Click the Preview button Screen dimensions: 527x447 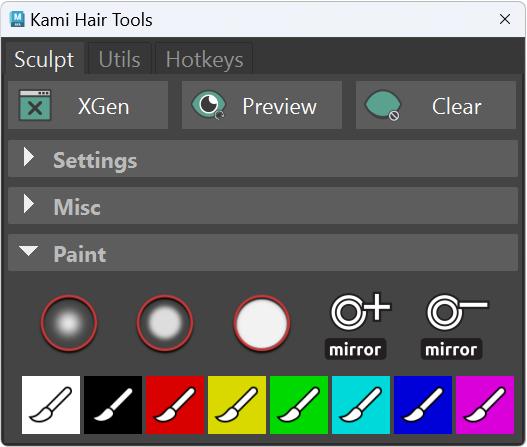pyautogui.click(x=262, y=105)
